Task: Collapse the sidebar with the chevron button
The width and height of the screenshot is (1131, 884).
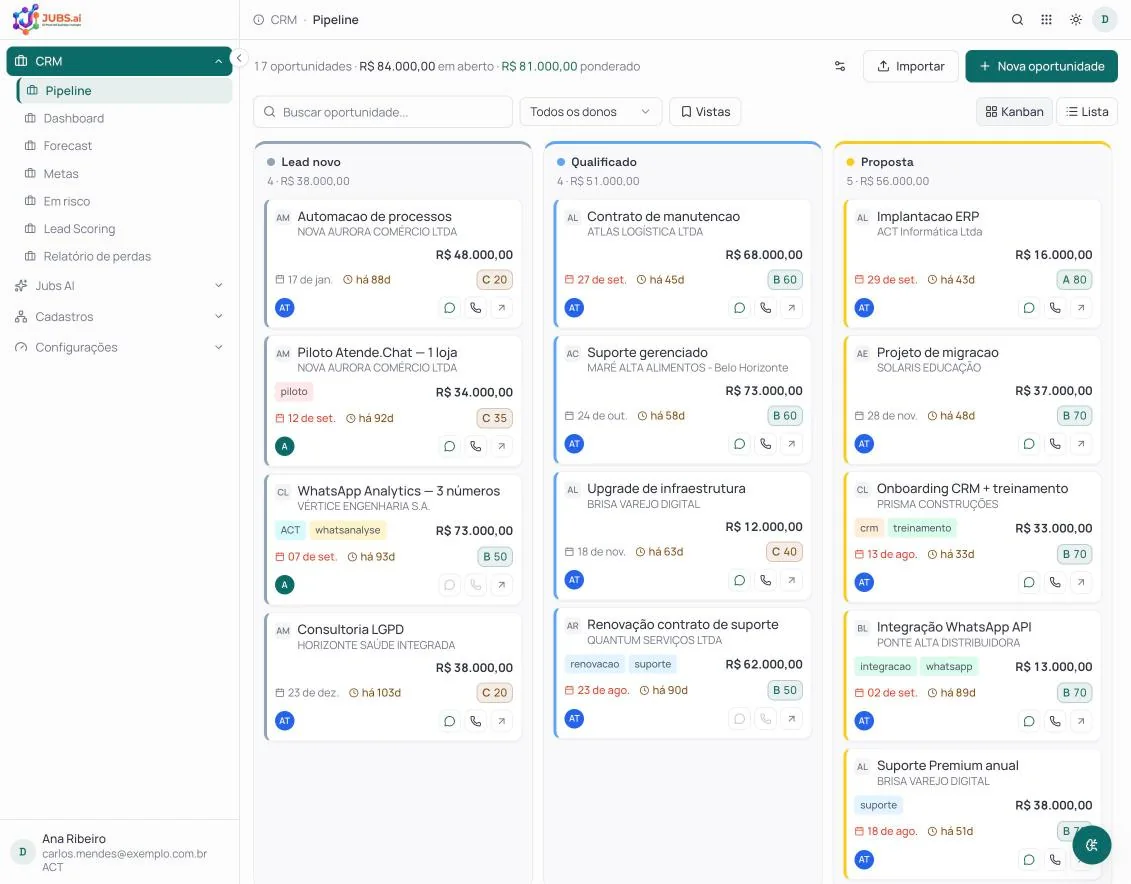Action: tap(239, 58)
